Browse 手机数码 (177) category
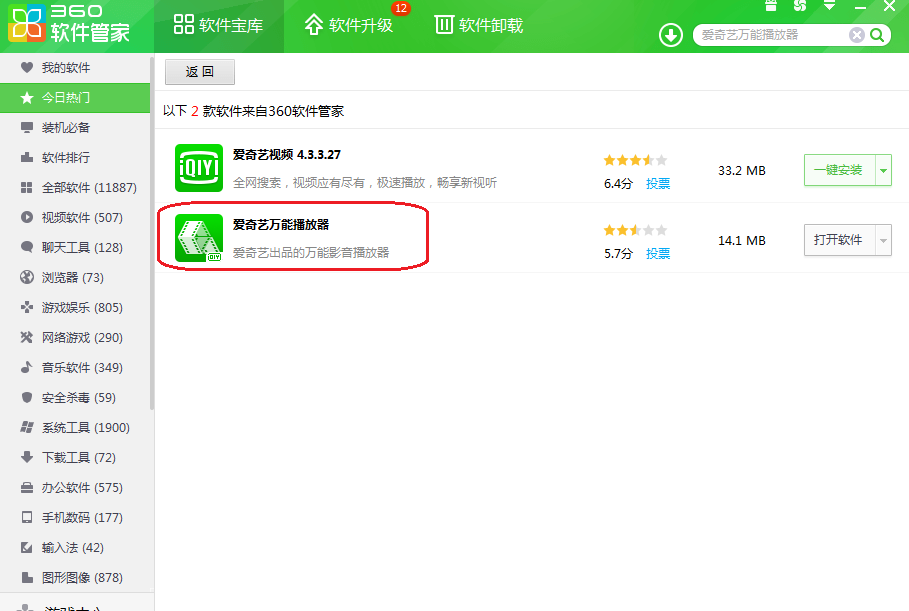 tap(75, 517)
